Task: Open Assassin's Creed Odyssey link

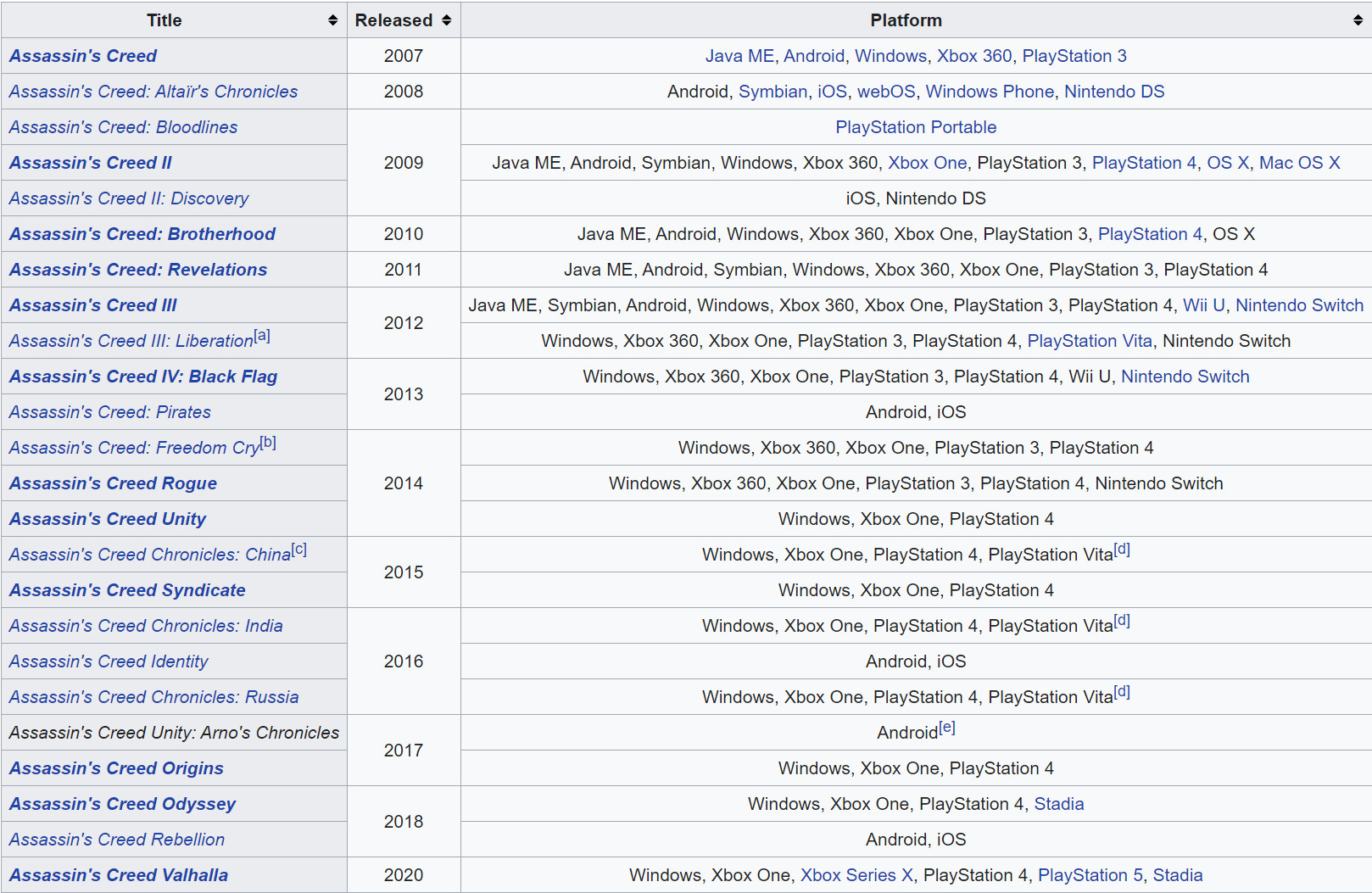Action: click(x=122, y=804)
